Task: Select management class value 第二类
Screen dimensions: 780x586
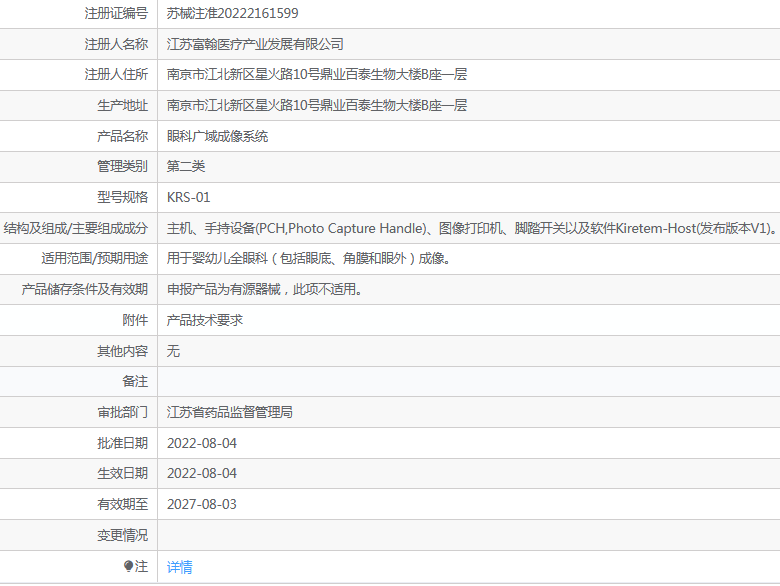Action: [186, 166]
